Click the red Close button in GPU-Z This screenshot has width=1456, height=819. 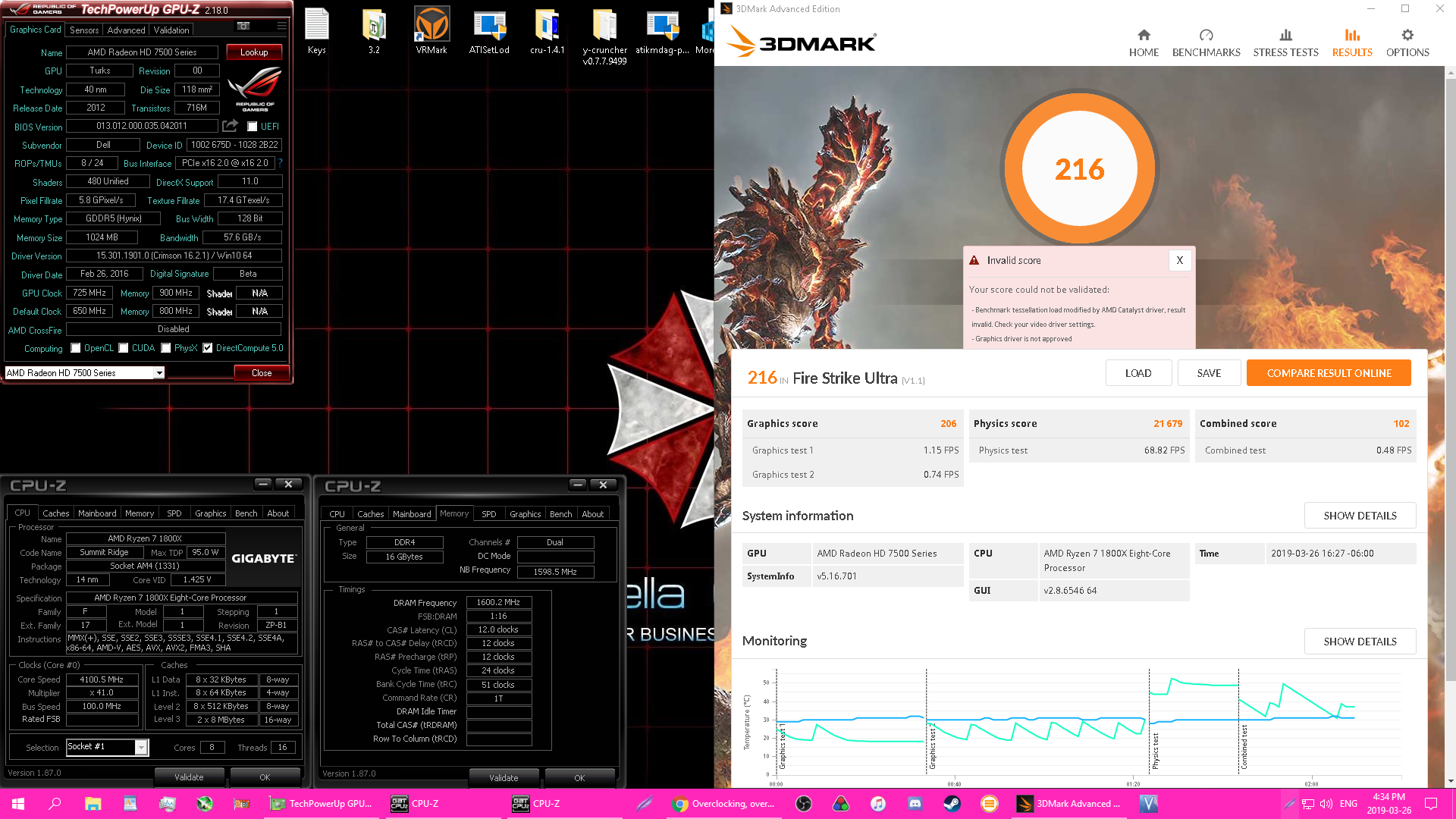point(262,373)
